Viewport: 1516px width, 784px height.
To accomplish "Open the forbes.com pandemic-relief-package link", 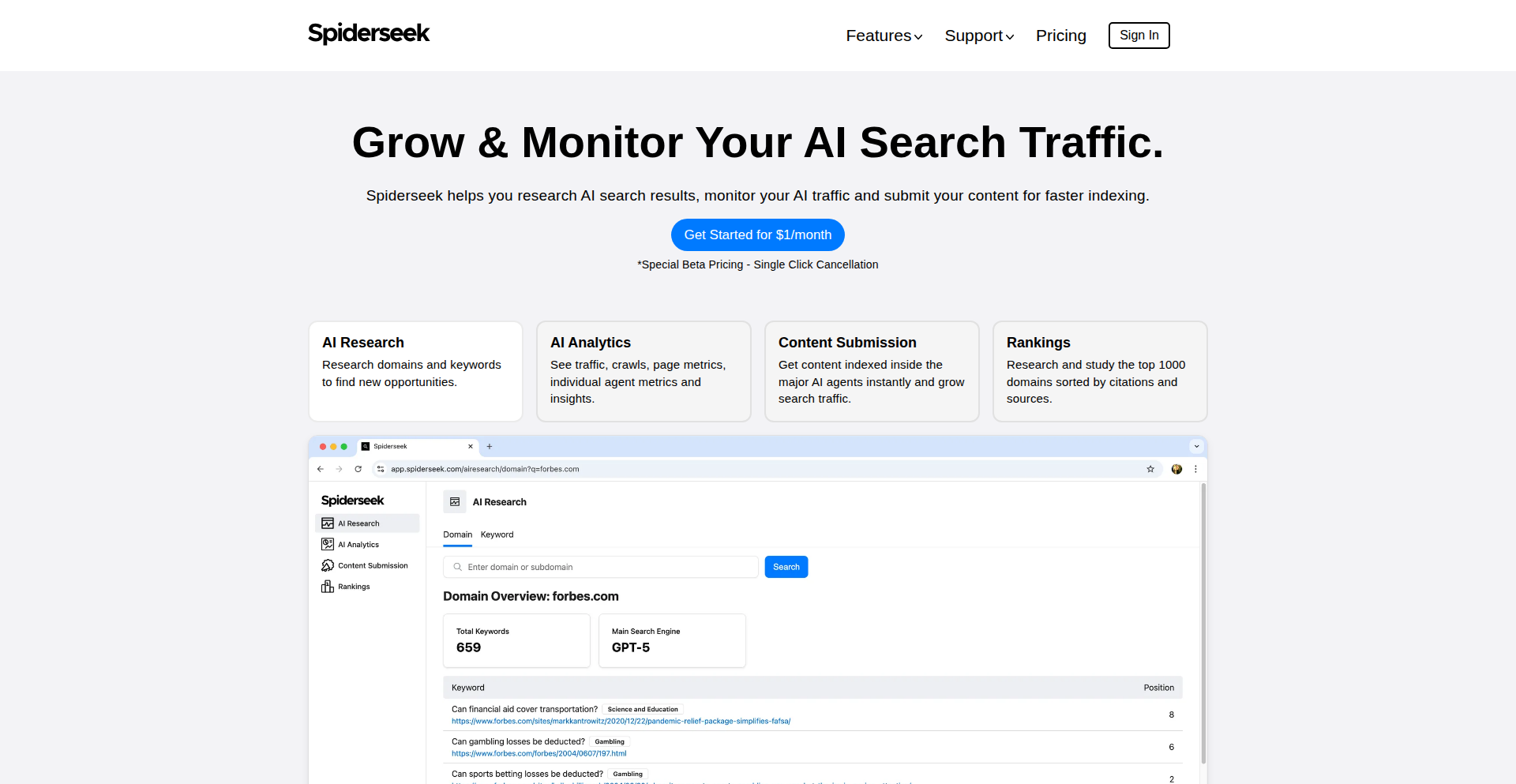I will 621,721.
